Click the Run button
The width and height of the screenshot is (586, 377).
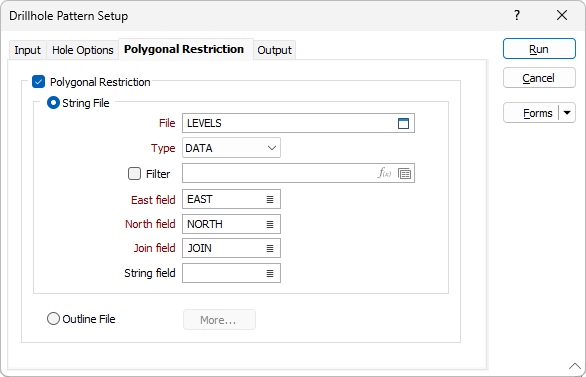539,49
